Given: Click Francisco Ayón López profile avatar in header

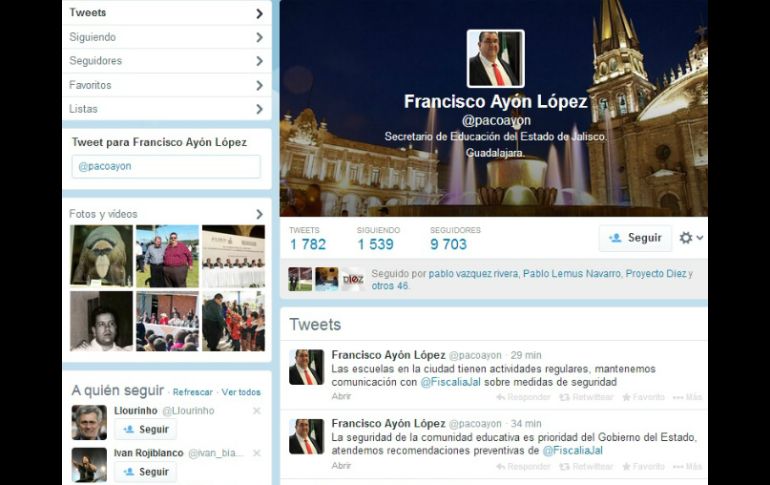Looking at the screenshot, I should [495, 58].
